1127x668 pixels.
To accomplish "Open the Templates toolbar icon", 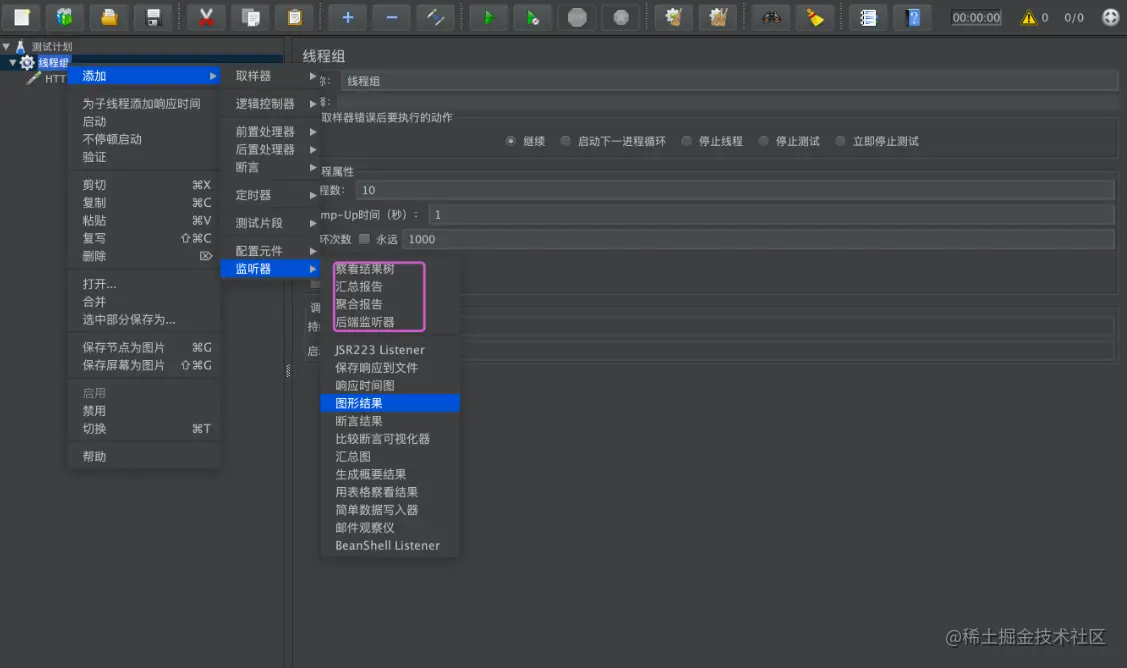I will pyautogui.click(x=65, y=17).
